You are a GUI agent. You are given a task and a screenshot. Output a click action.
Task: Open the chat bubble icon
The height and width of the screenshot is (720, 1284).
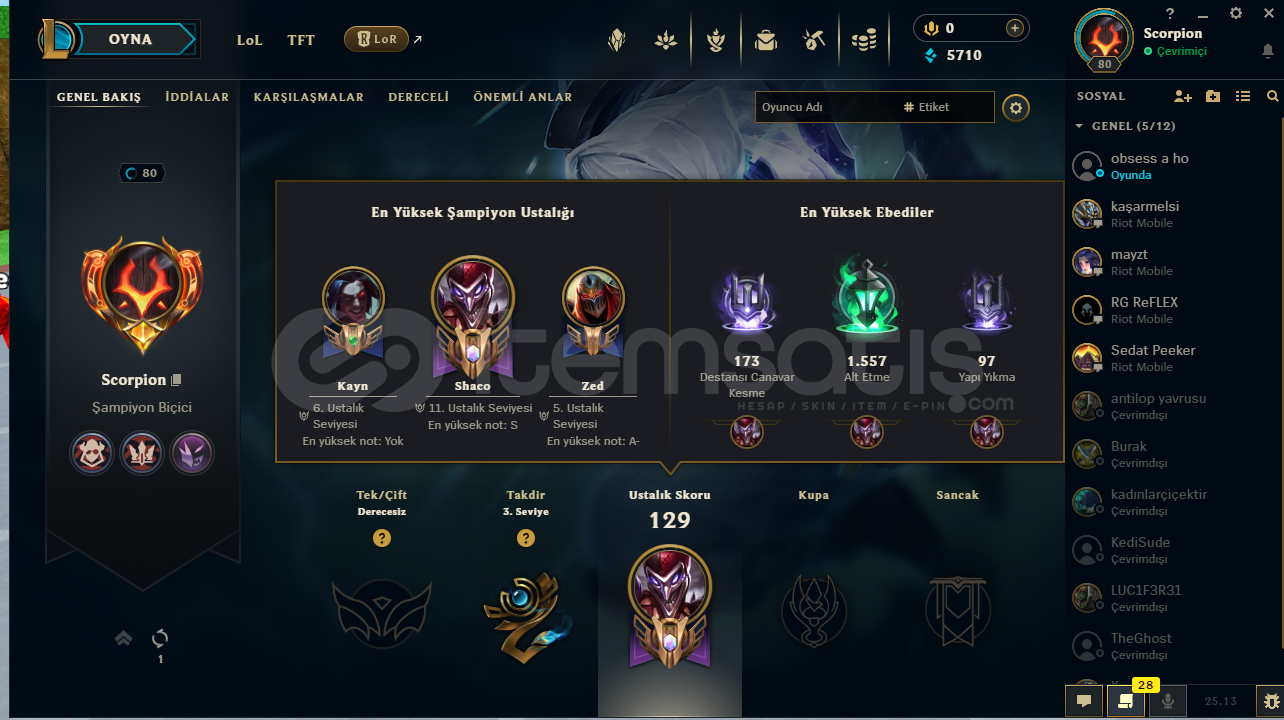(x=1083, y=702)
